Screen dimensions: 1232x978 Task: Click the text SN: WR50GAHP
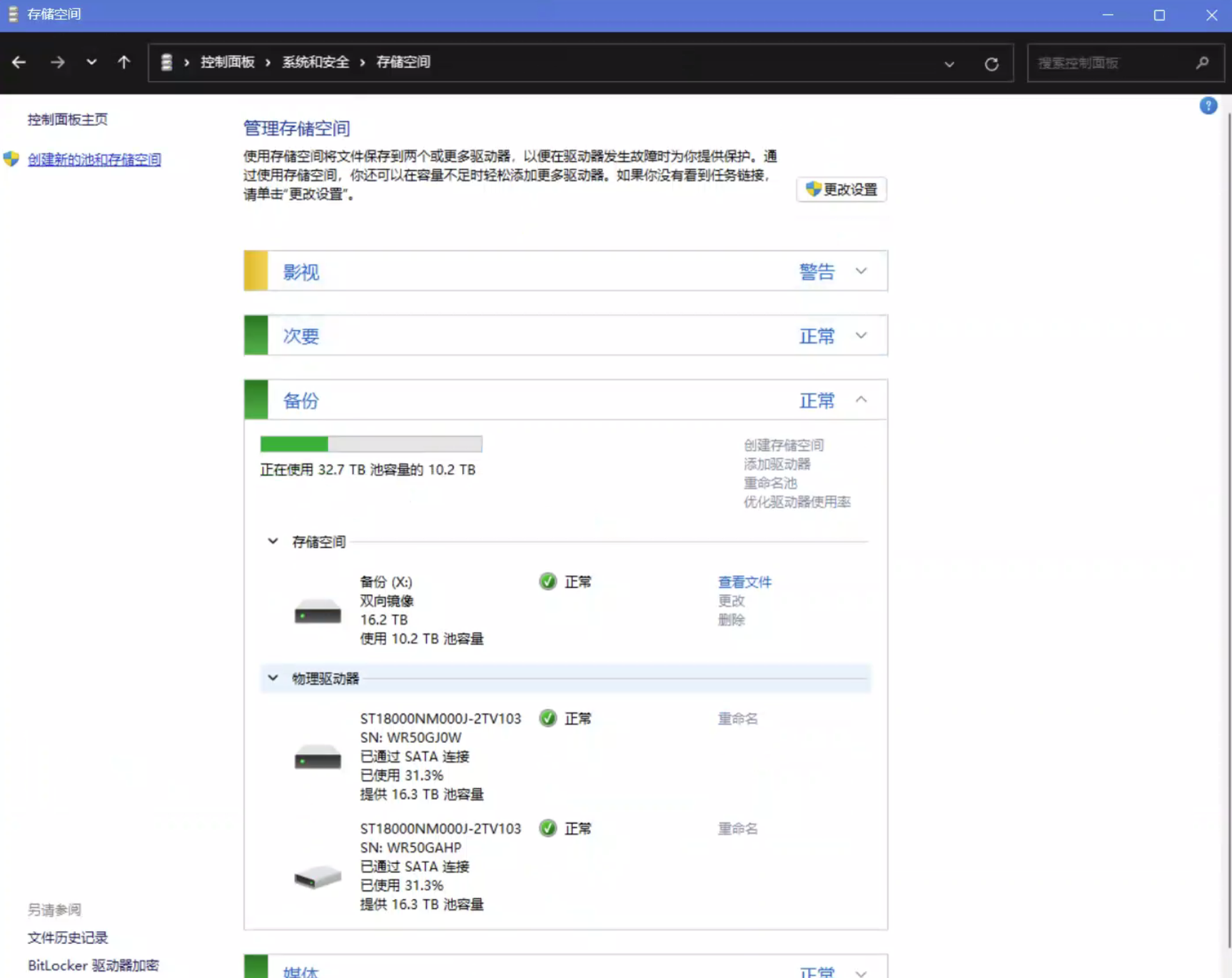(x=411, y=848)
